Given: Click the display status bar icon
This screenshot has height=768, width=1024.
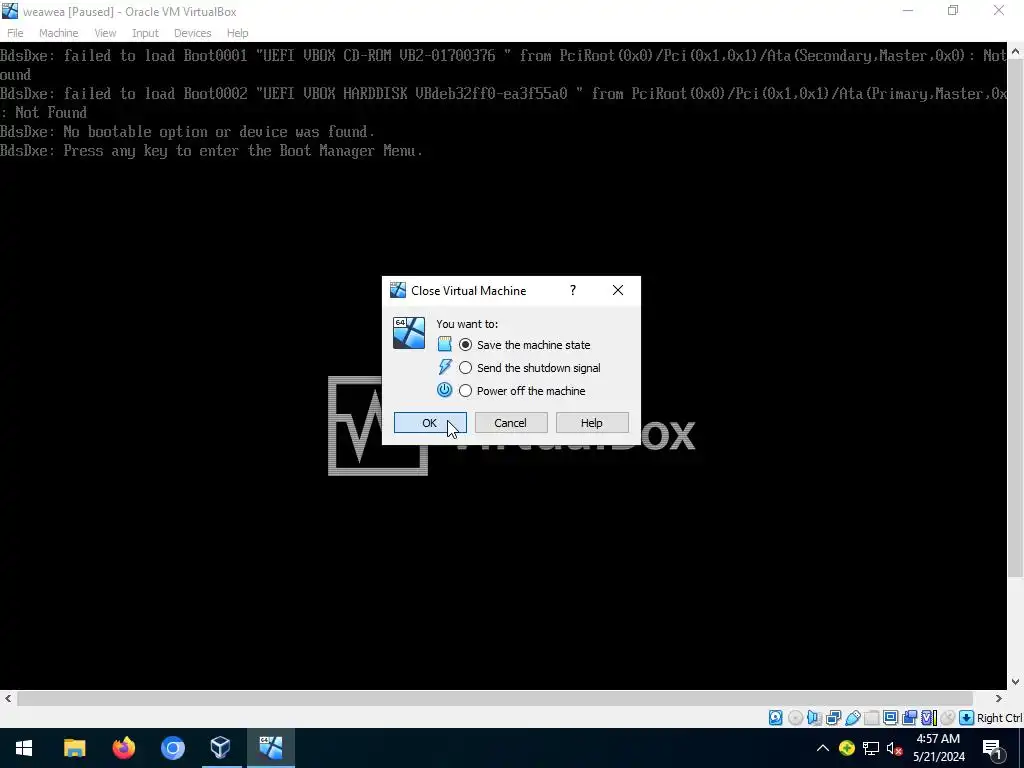Looking at the screenshot, I should point(890,718).
